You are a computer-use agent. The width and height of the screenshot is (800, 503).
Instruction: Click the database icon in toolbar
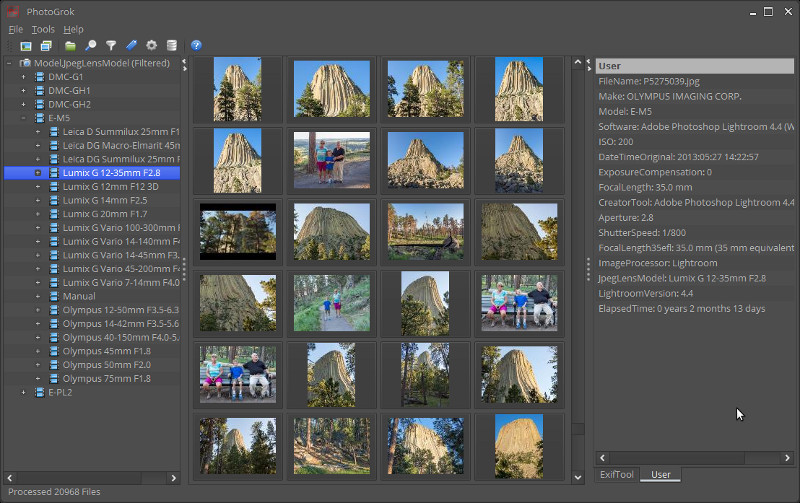pos(172,46)
